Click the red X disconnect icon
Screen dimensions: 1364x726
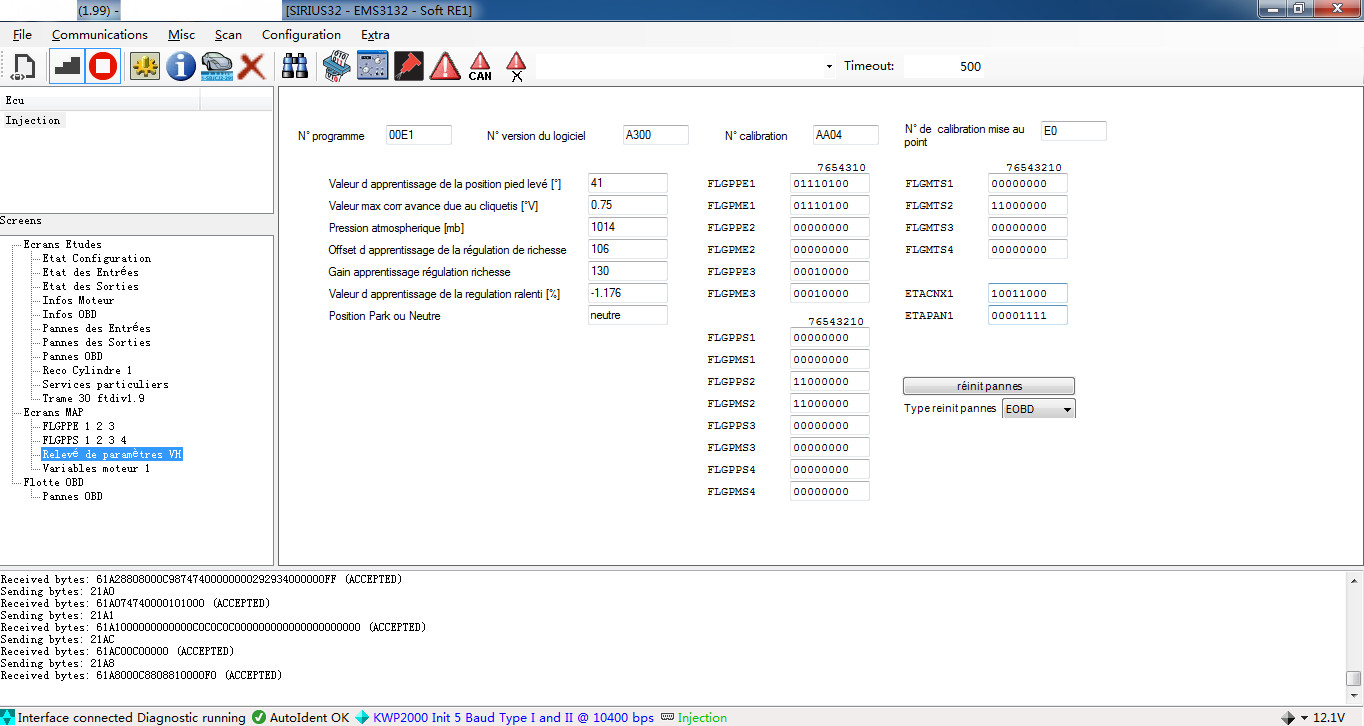tap(251, 66)
